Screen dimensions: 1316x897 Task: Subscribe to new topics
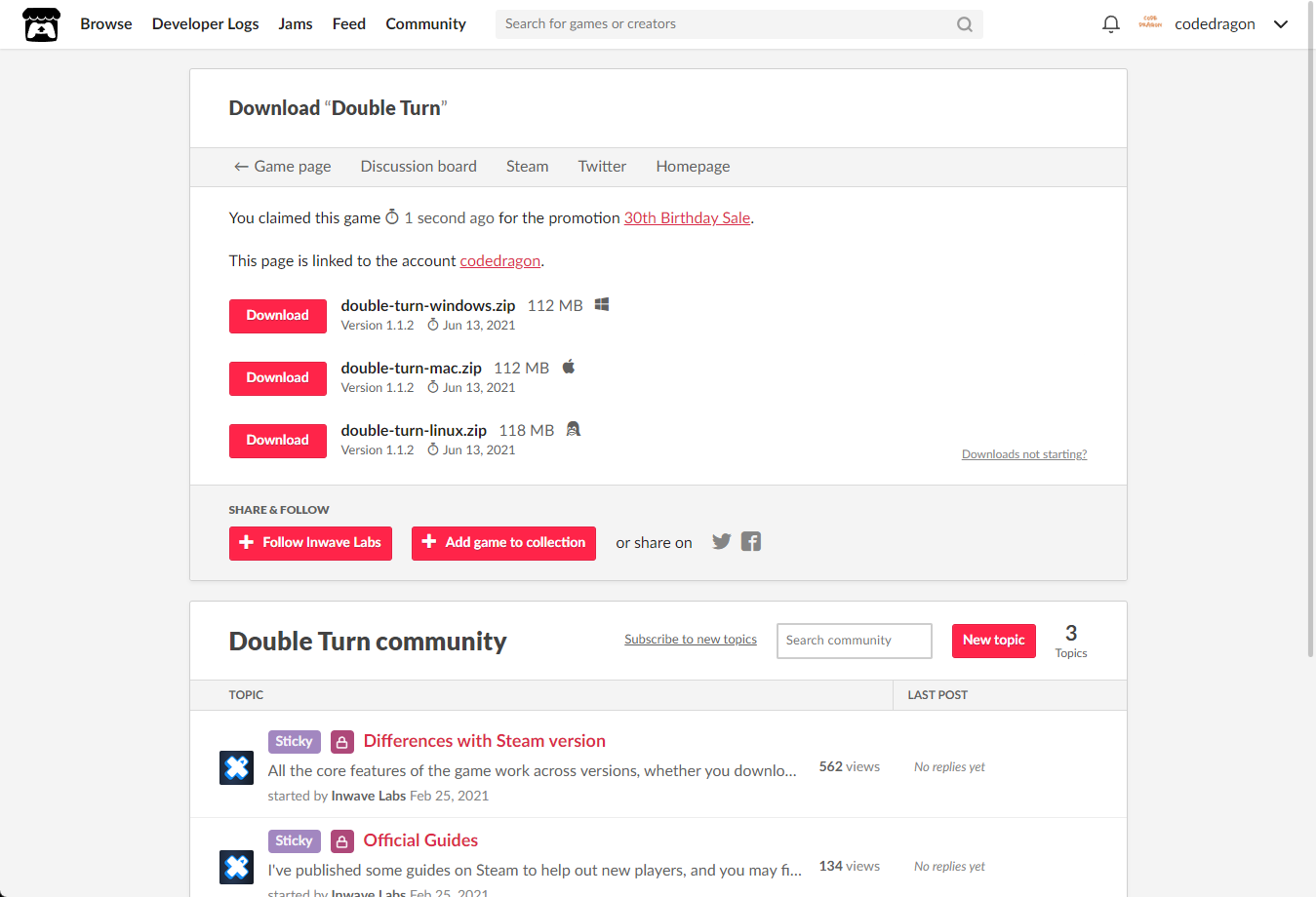pyautogui.click(x=691, y=640)
